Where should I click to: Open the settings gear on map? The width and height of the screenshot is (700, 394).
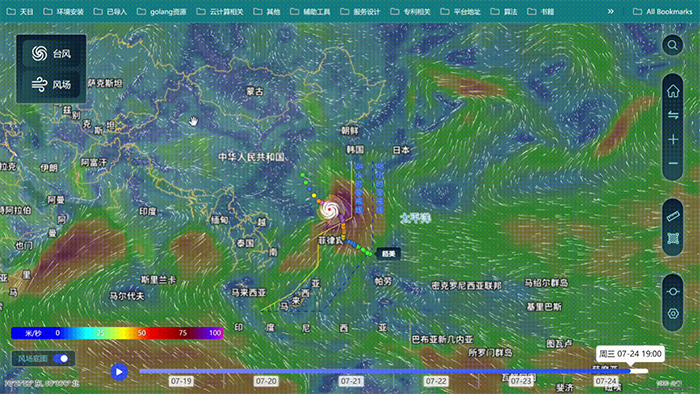pos(673,314)
